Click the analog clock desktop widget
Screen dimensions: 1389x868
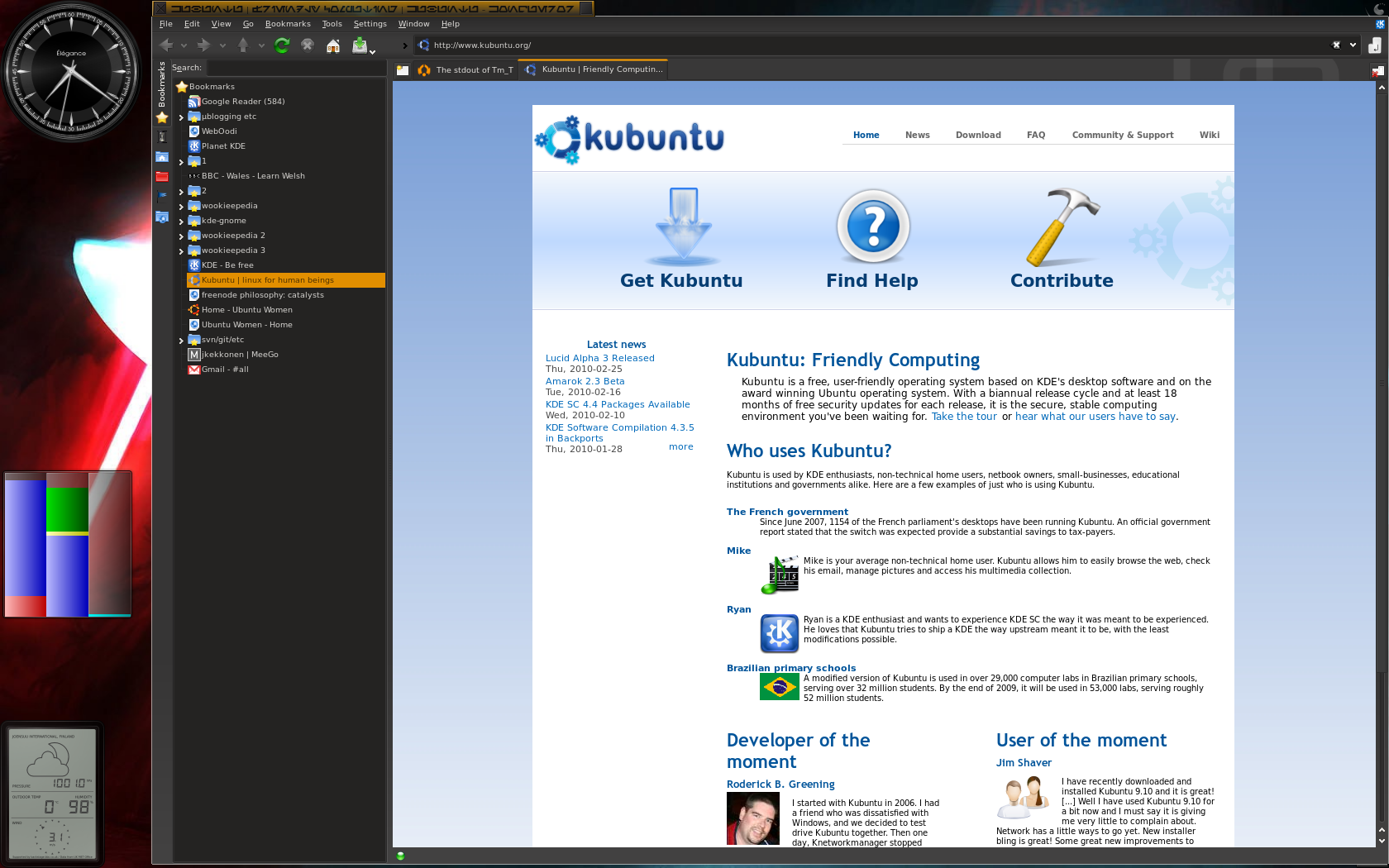click(x=71, y=73)
